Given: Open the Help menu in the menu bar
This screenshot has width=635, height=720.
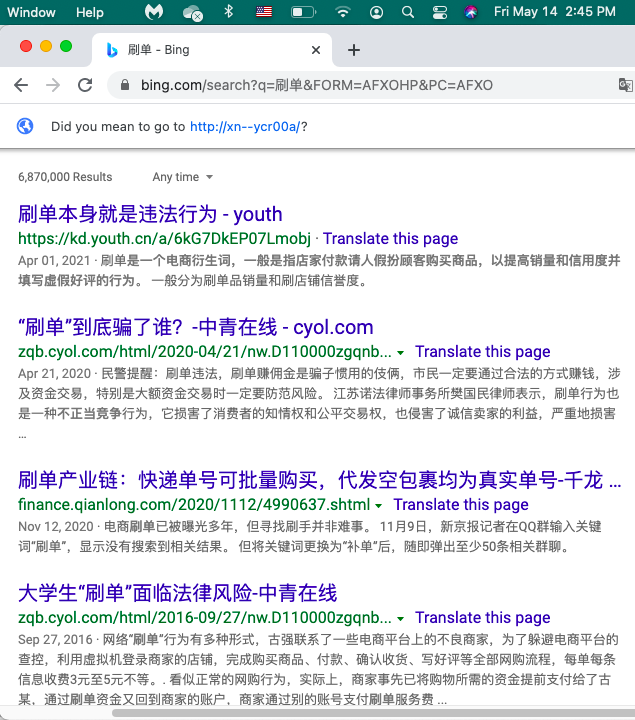Looking at the screenshot, I should click(90, 12).
